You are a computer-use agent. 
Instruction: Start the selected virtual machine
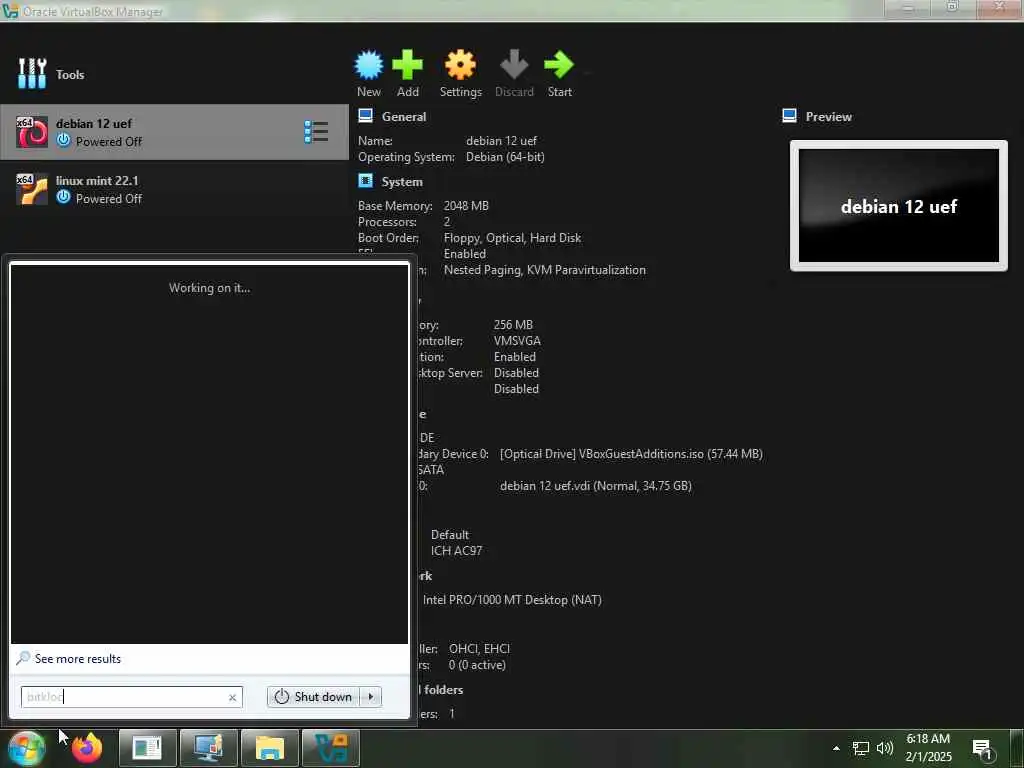[559, 74]
